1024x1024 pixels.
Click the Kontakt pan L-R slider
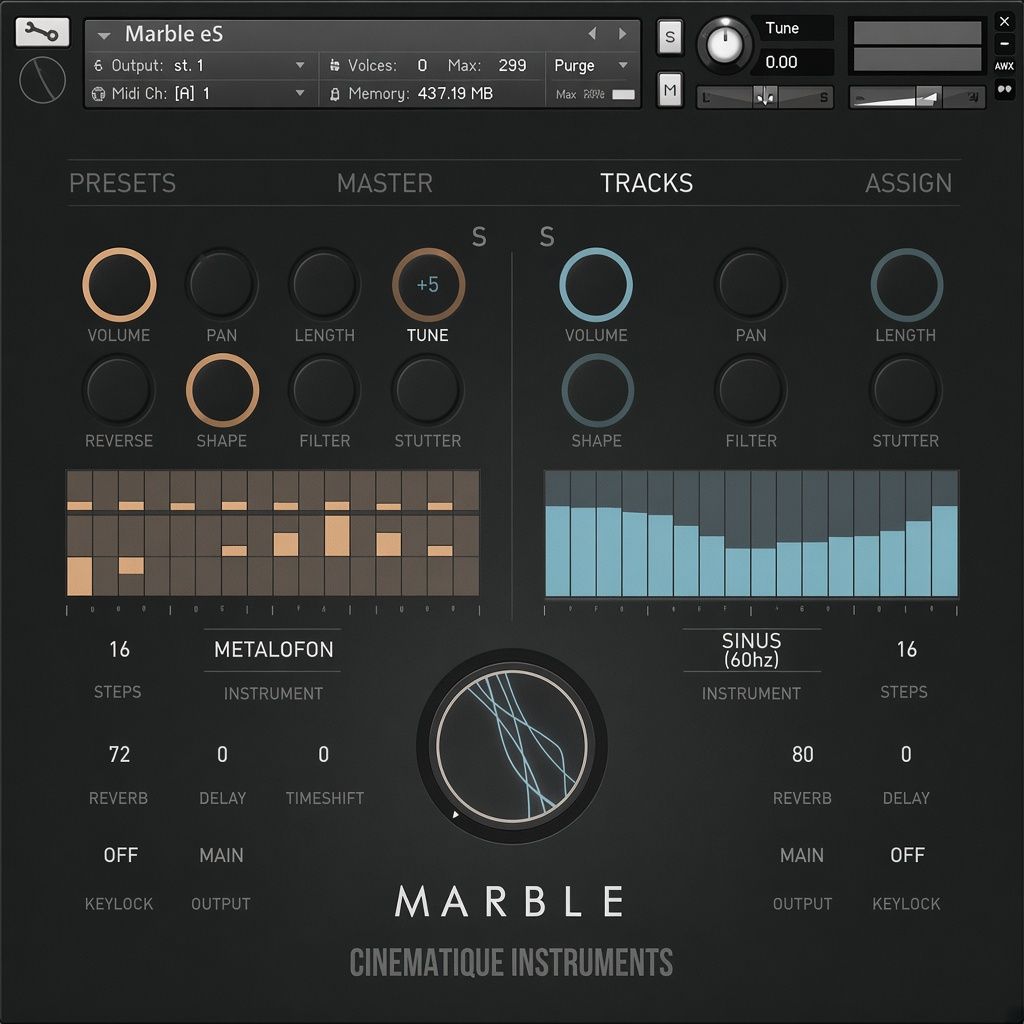(x=765, y=97)
